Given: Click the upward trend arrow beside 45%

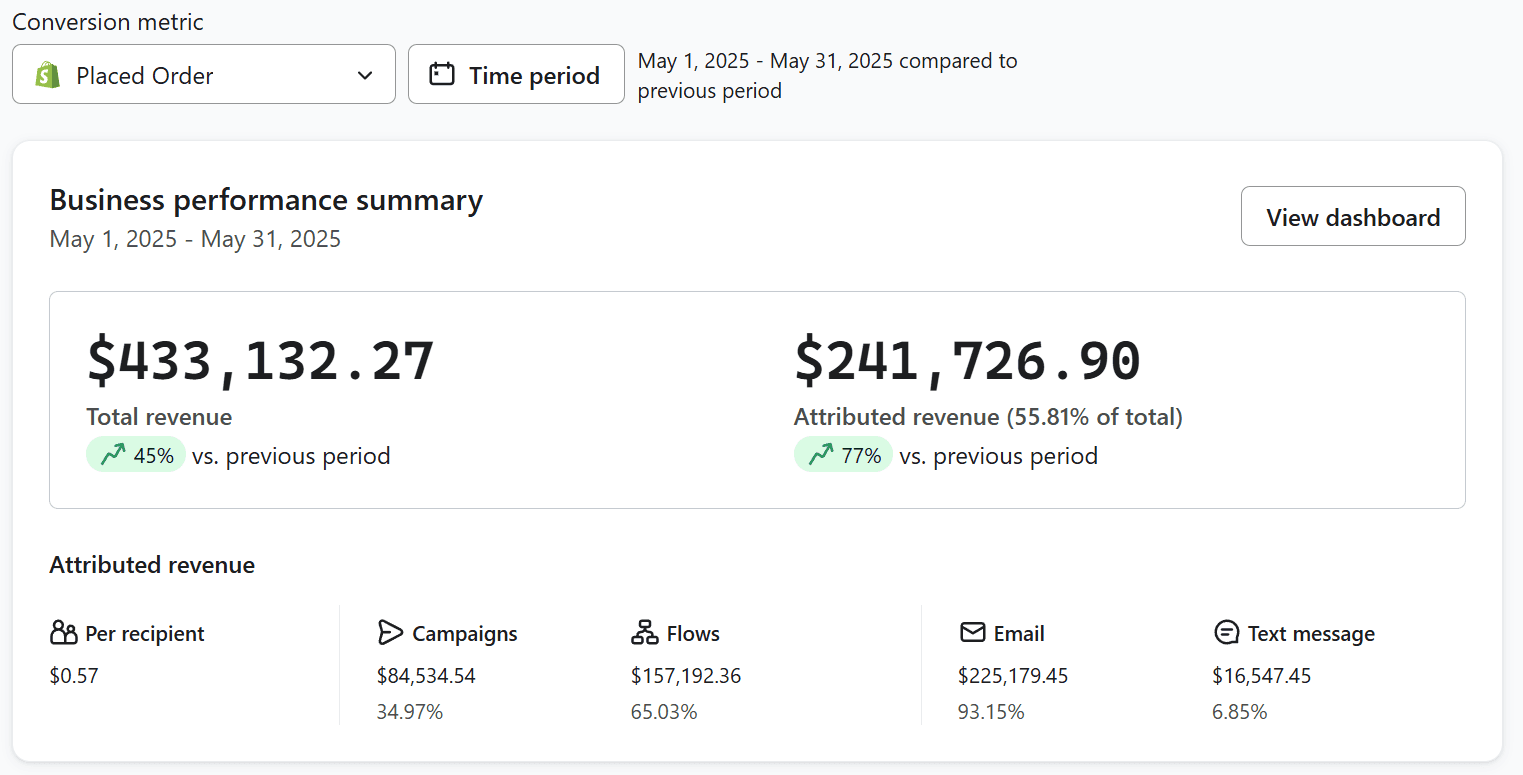Looking at the screenshot, I should 113,454.
